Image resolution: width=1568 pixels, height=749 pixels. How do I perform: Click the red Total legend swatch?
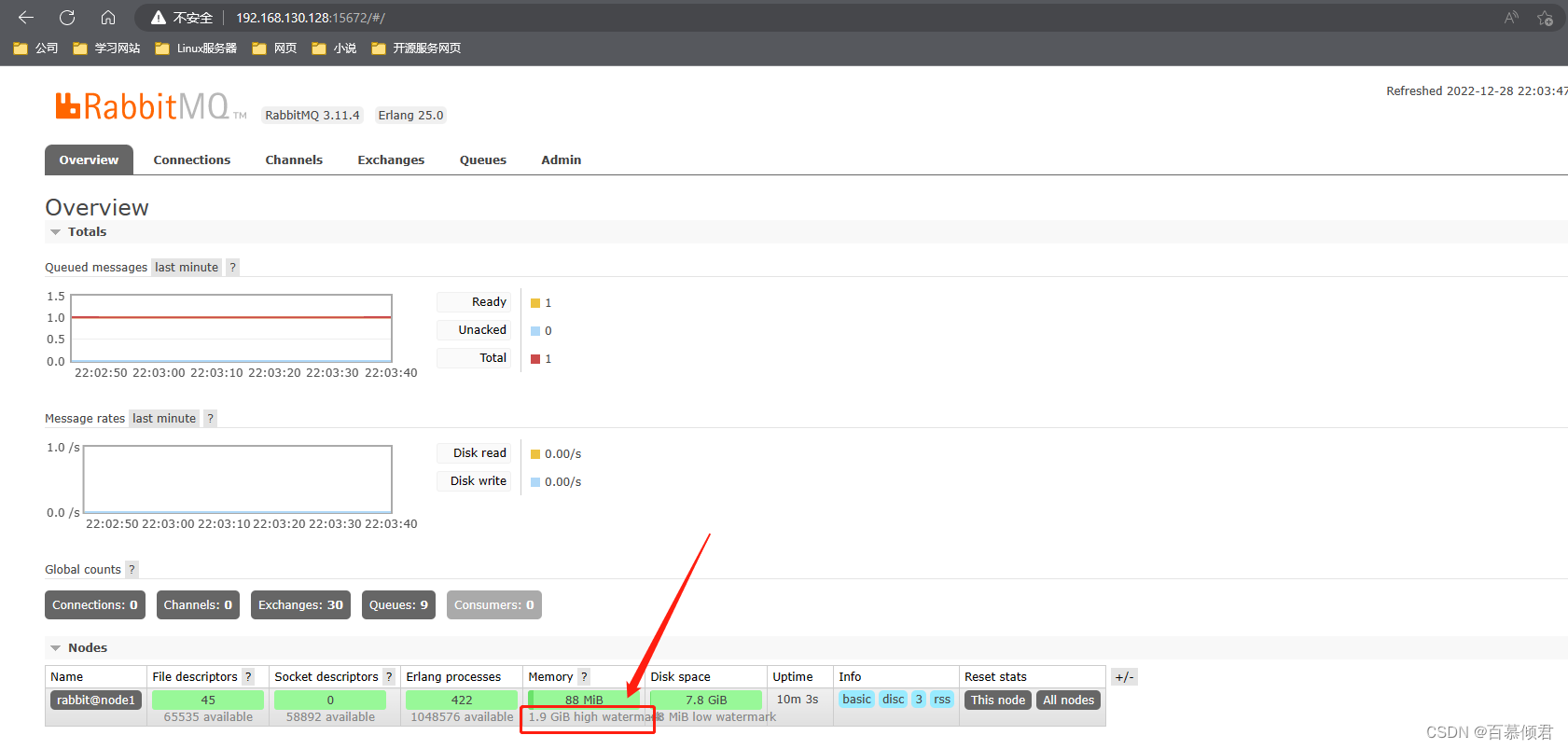[x=535, y=359]
